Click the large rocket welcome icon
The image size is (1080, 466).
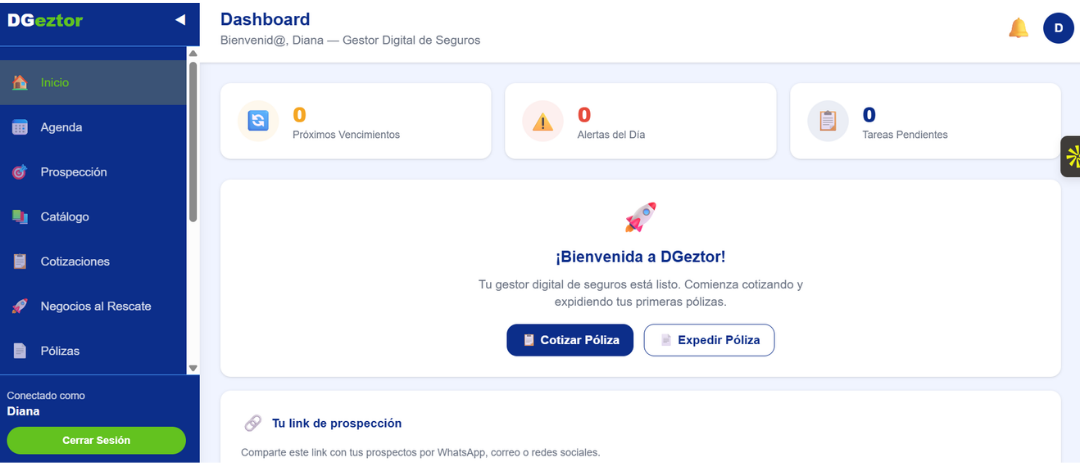point(641,217)
